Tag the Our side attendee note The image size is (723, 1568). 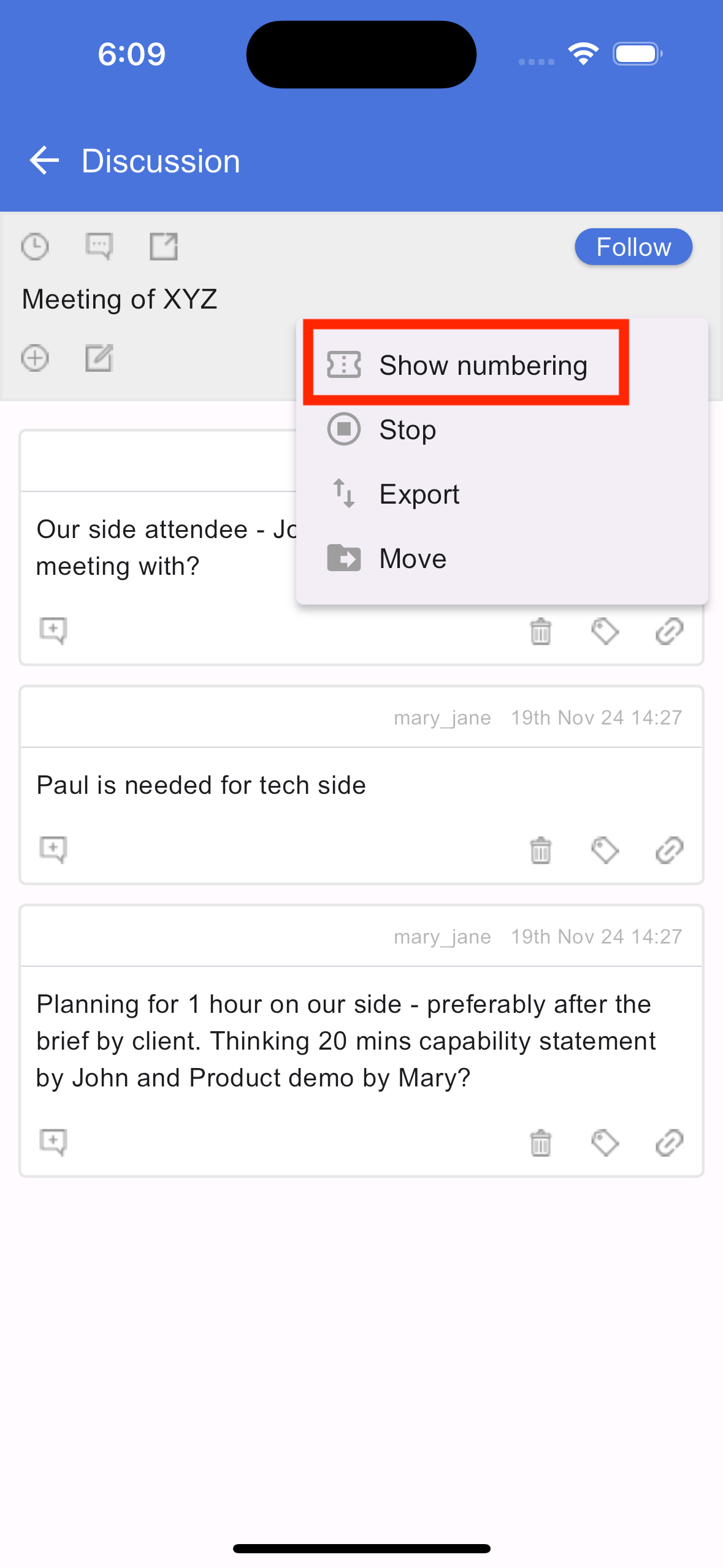tap(605, 631)
